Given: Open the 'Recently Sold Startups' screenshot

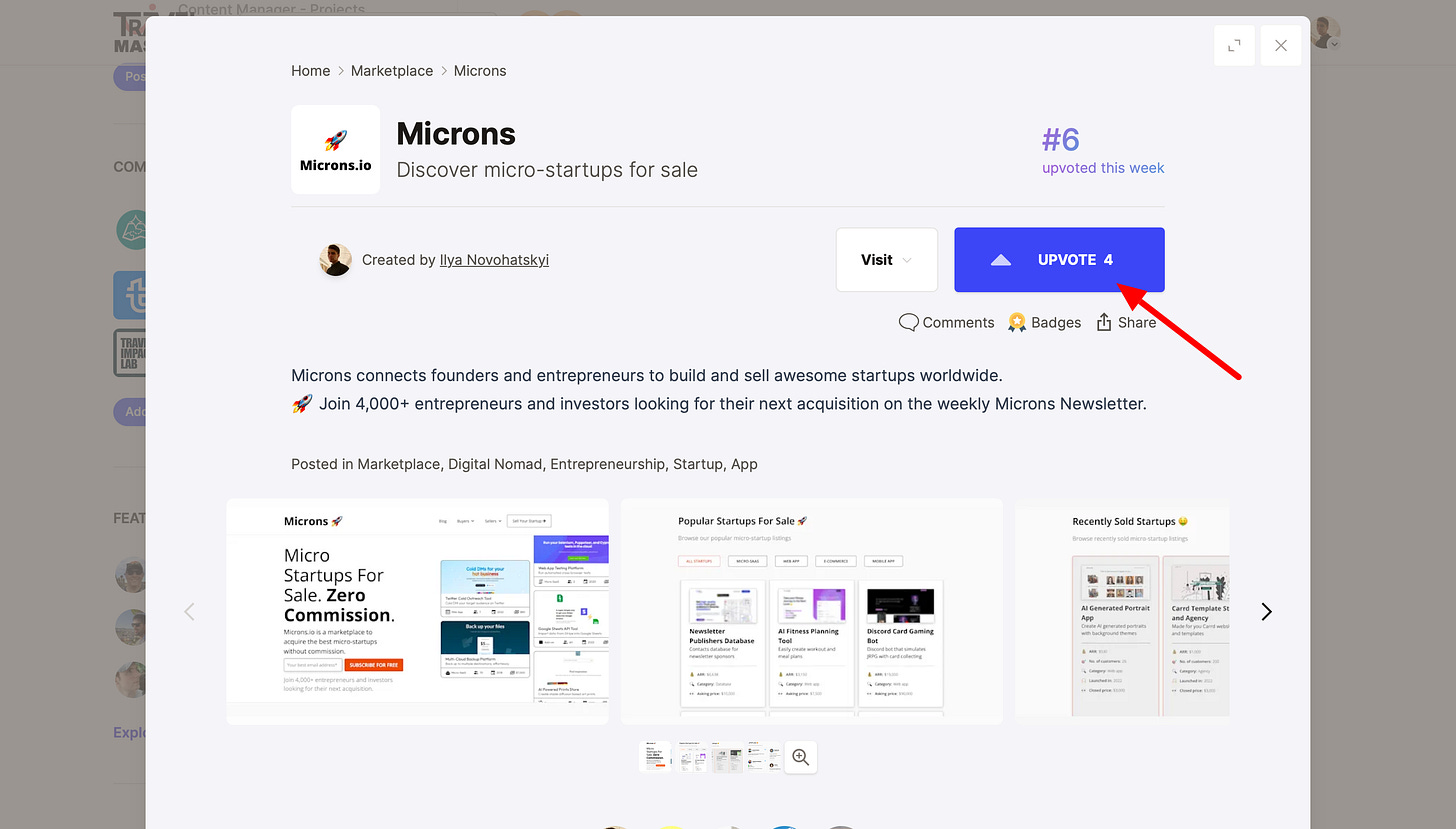Looking at the screenshot, I should click(1122, 612).
